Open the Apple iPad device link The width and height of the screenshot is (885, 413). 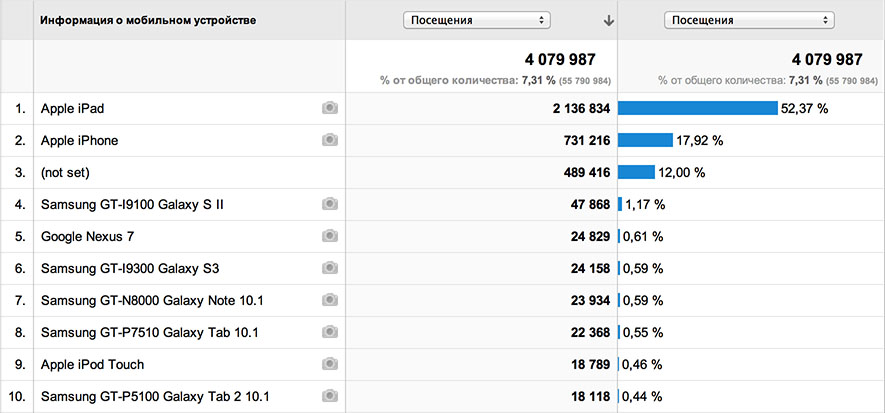click(x=72, y=109)
